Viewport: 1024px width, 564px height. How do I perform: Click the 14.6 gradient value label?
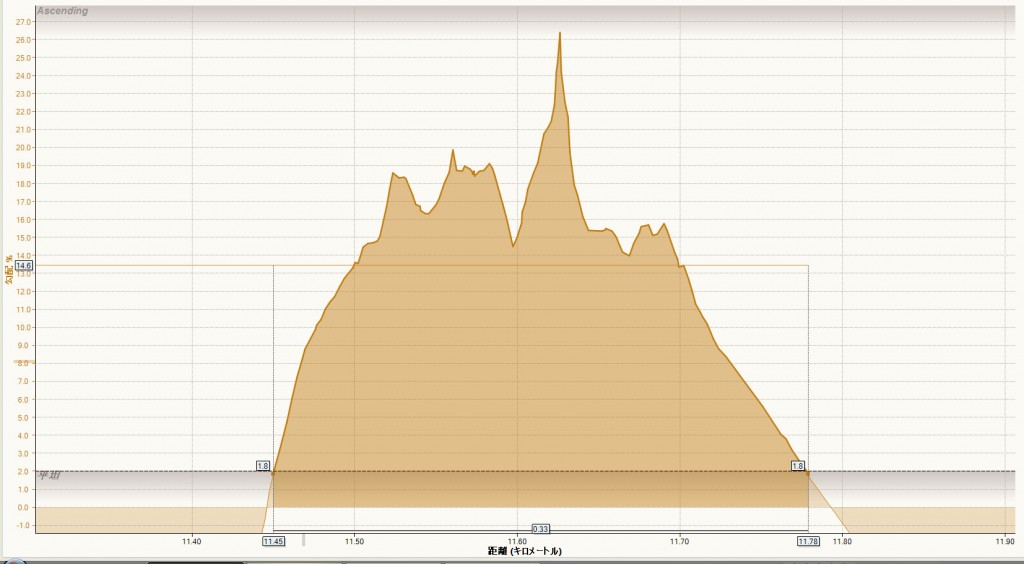(24, 266)
